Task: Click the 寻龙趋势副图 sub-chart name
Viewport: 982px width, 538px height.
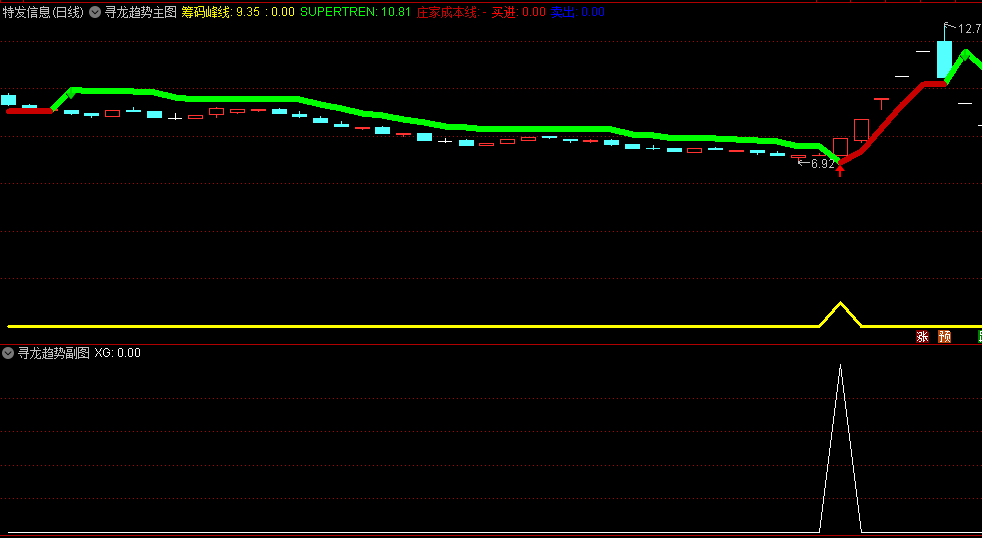Action: pyautogui.click(x=54, y=353)
